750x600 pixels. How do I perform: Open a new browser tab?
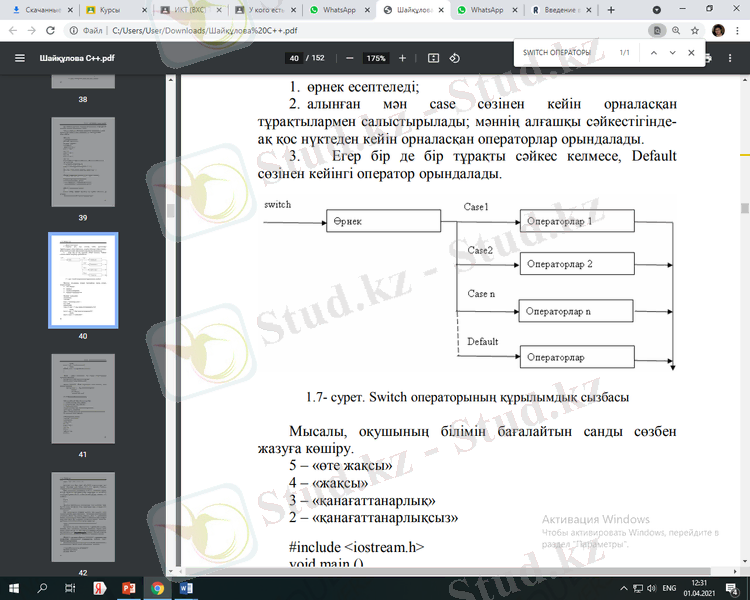611,10
